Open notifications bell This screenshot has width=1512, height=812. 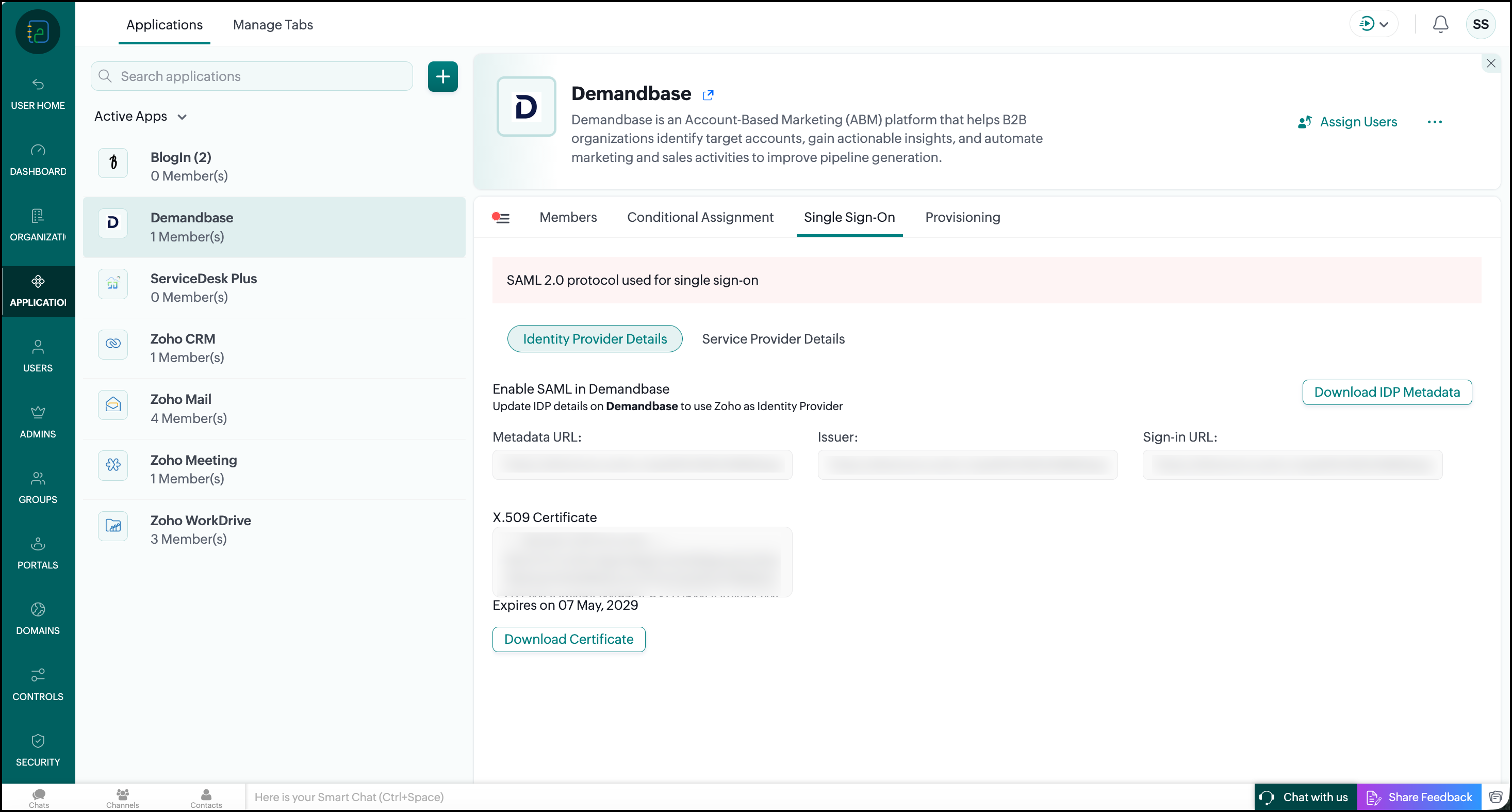point(1440,24)
